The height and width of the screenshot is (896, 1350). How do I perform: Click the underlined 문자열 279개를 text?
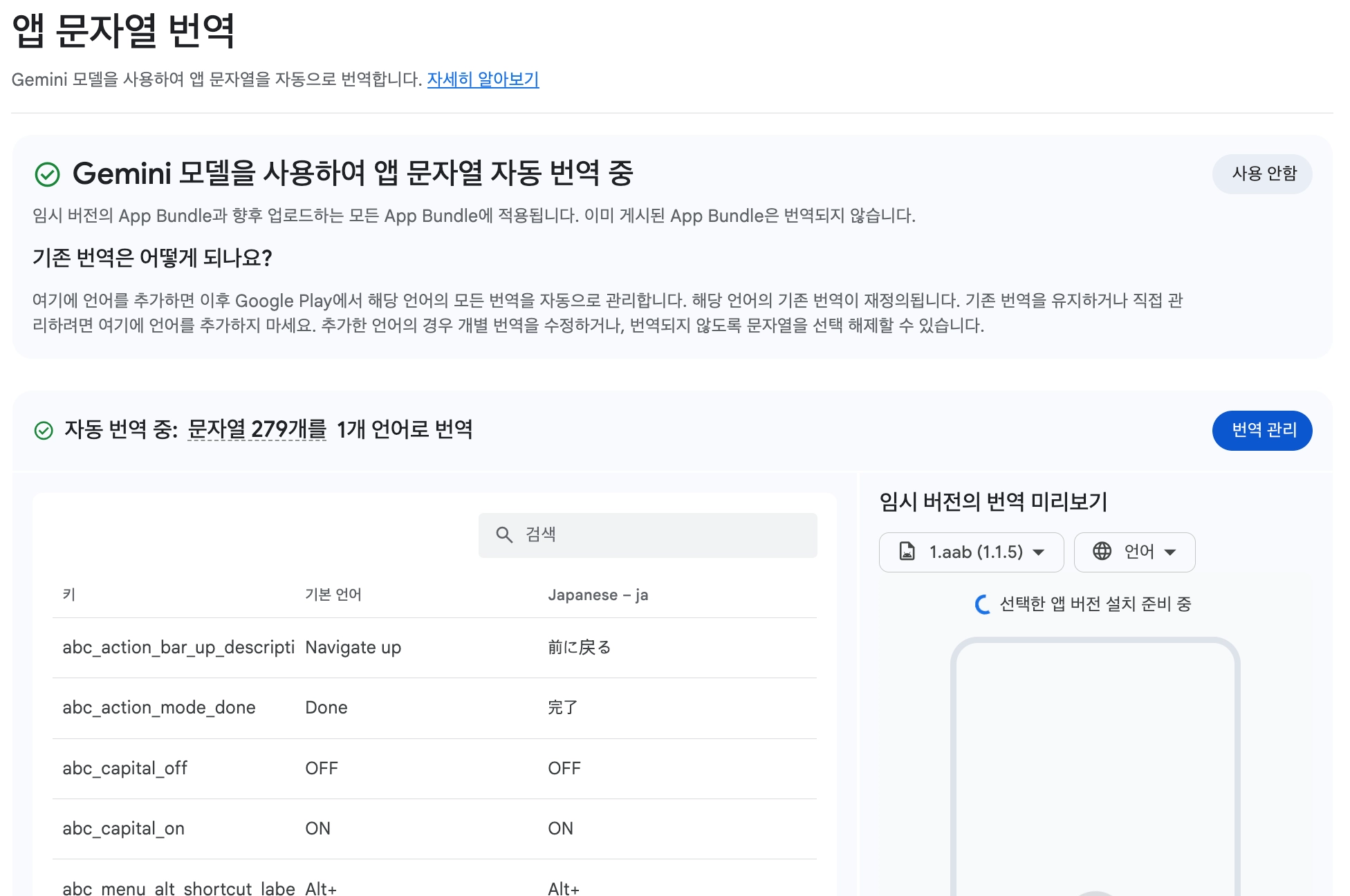click(x=257, y=429)
